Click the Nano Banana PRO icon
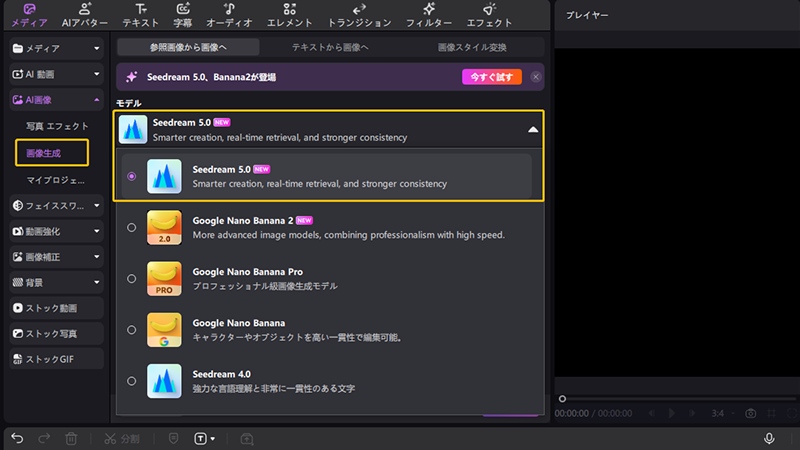Screen dimensions: 800x450 point(164,279)
